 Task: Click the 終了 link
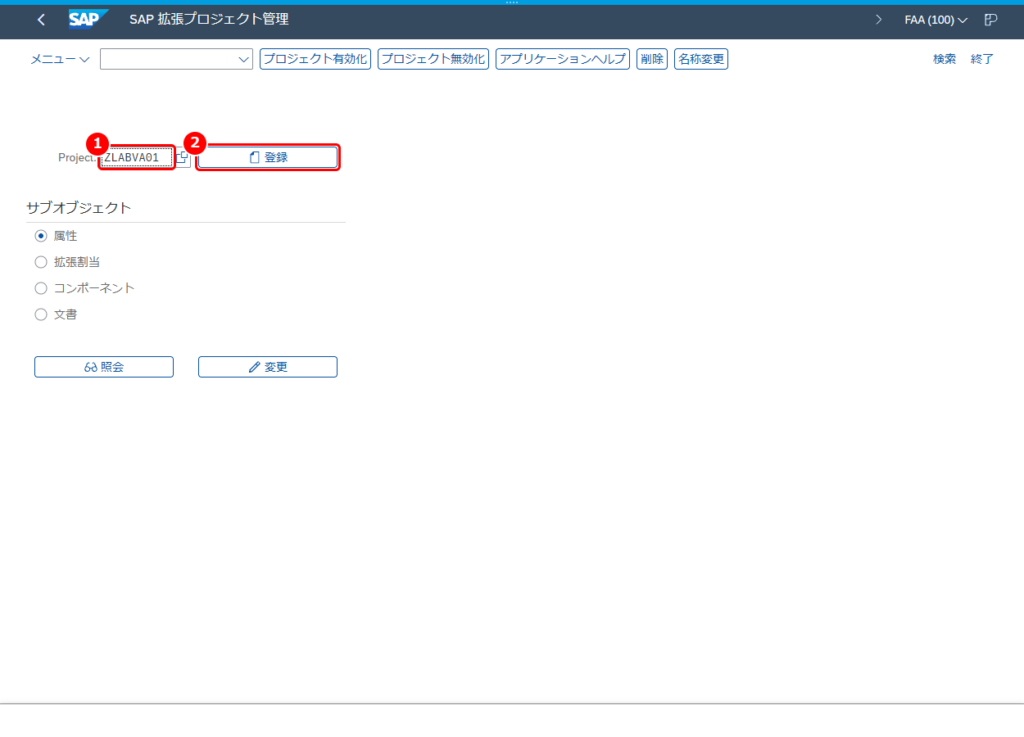[982, 59]
